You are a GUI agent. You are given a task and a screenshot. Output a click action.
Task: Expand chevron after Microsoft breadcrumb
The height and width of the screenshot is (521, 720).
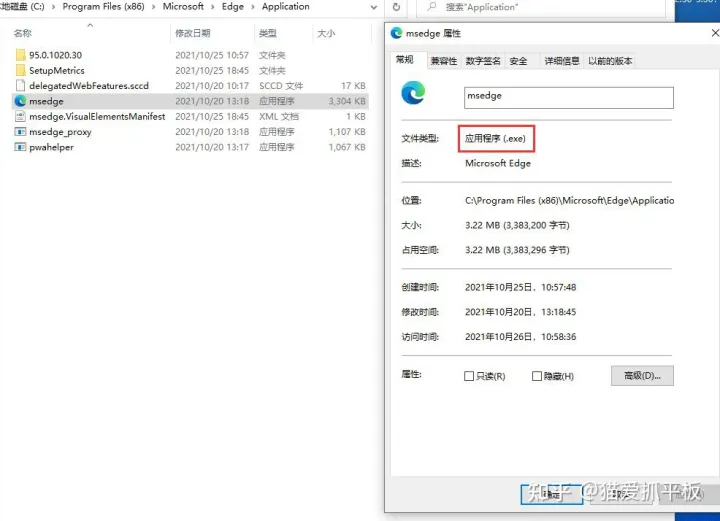213,7
